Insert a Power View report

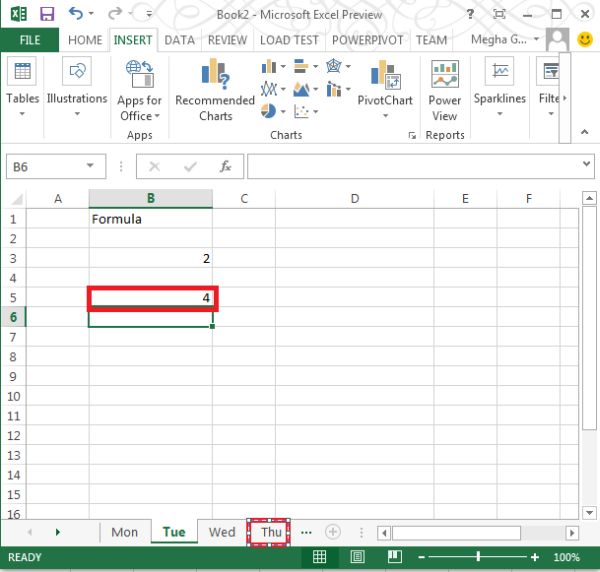click(x=445, y=91)
